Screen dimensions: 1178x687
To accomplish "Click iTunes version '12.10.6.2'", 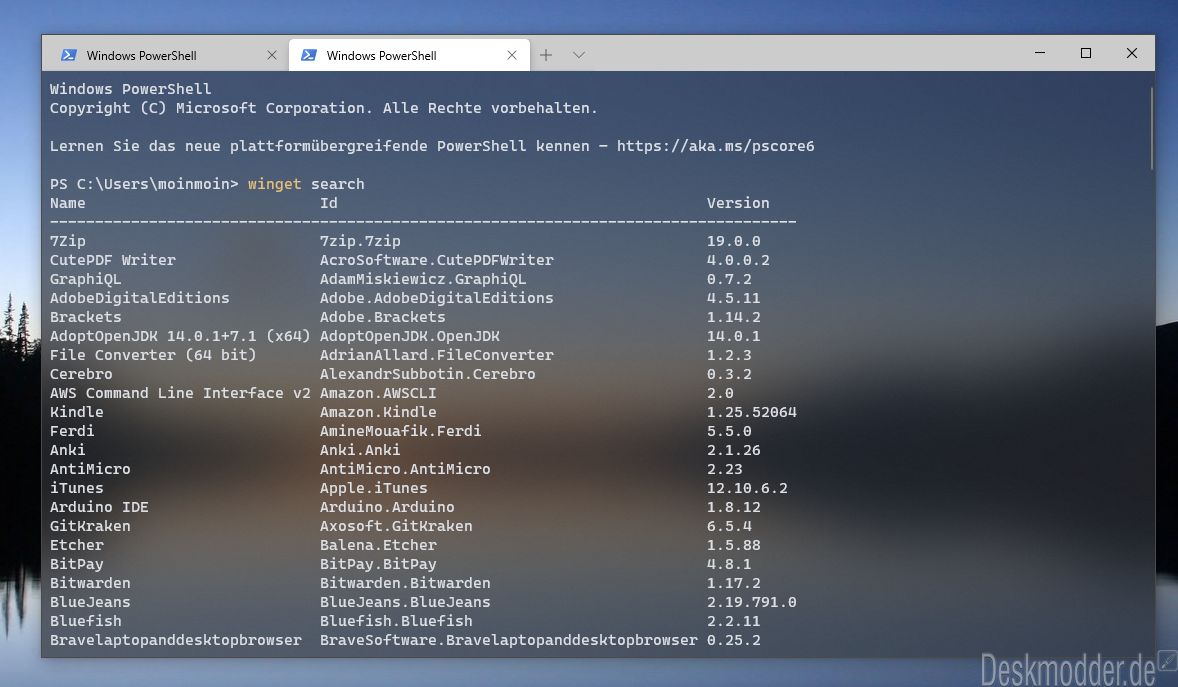I will coord(747,488).
